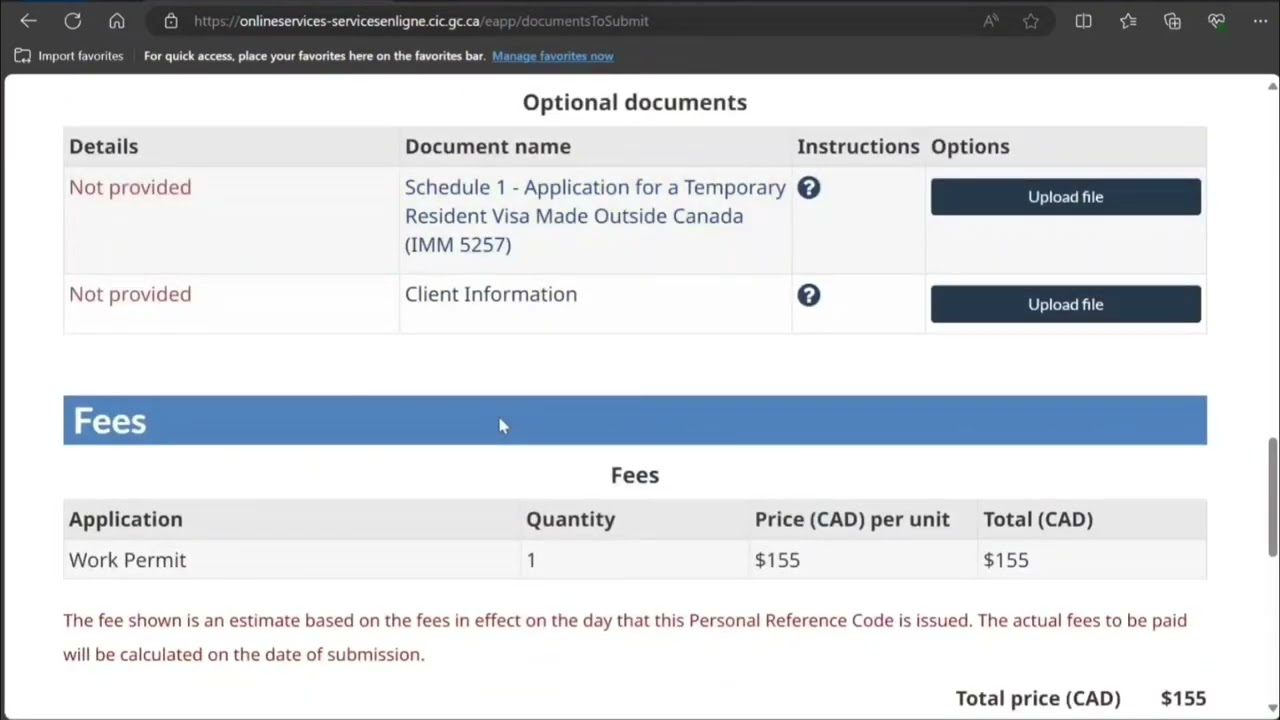Click the Work Permit Total (CAD) cell '$155'
Viewport: 1280px width, 720px height.
pos(1006,560)
